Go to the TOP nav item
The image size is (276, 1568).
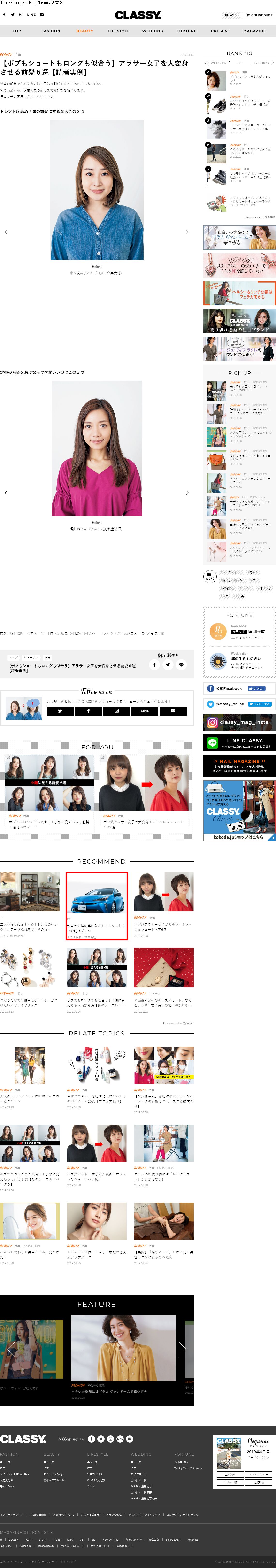click(x=17, y=31)
